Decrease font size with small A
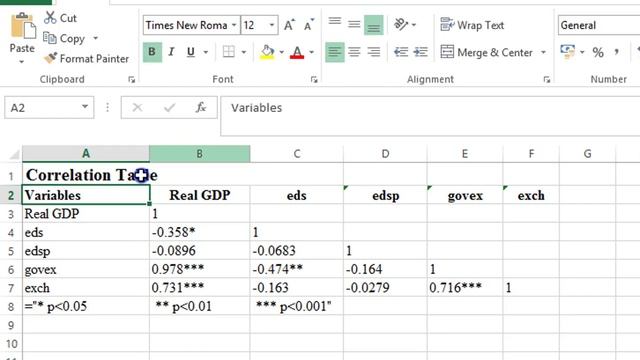The image size is (640, 360). (309, 25)
